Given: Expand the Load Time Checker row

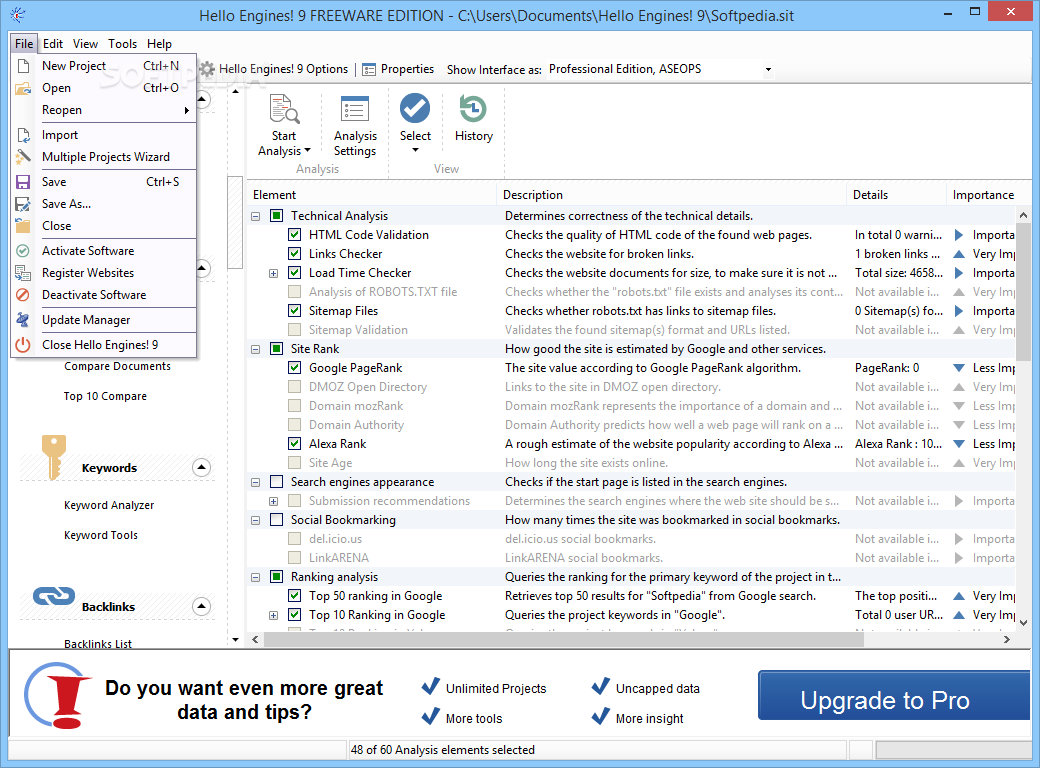Looking at the screenshot, I should 273,273.
